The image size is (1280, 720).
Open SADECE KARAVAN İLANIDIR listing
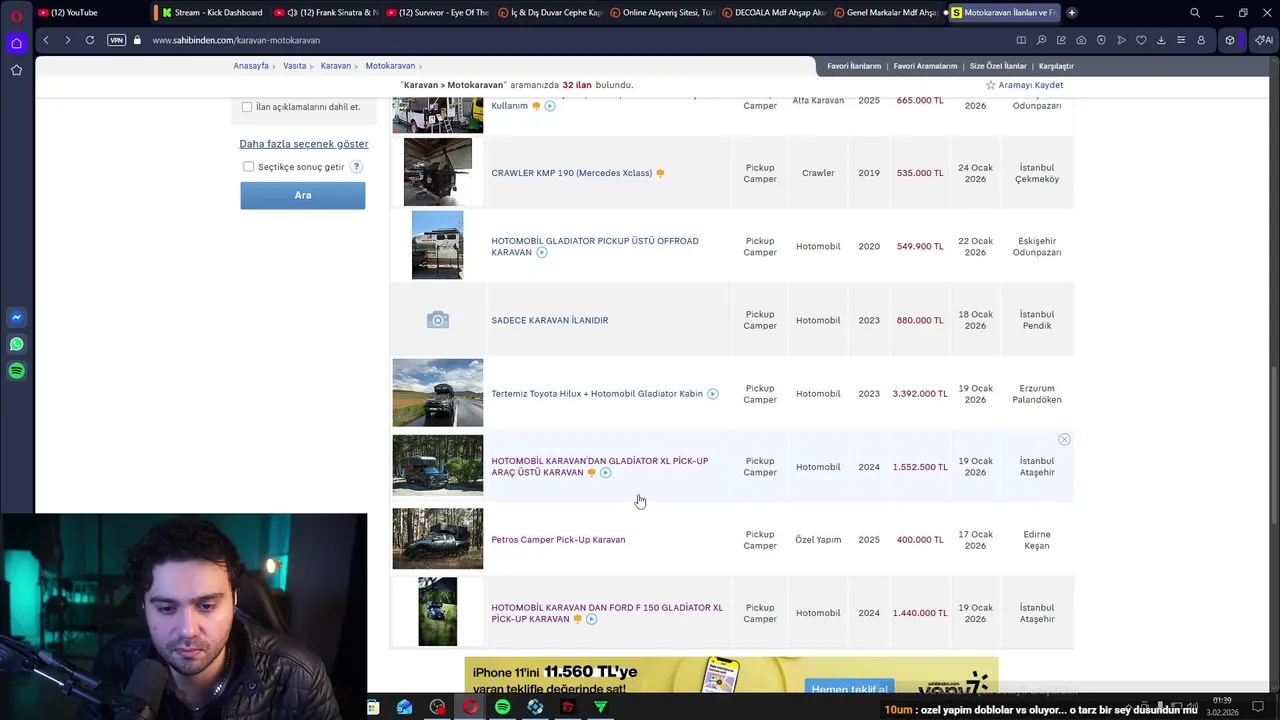[549, 320]
